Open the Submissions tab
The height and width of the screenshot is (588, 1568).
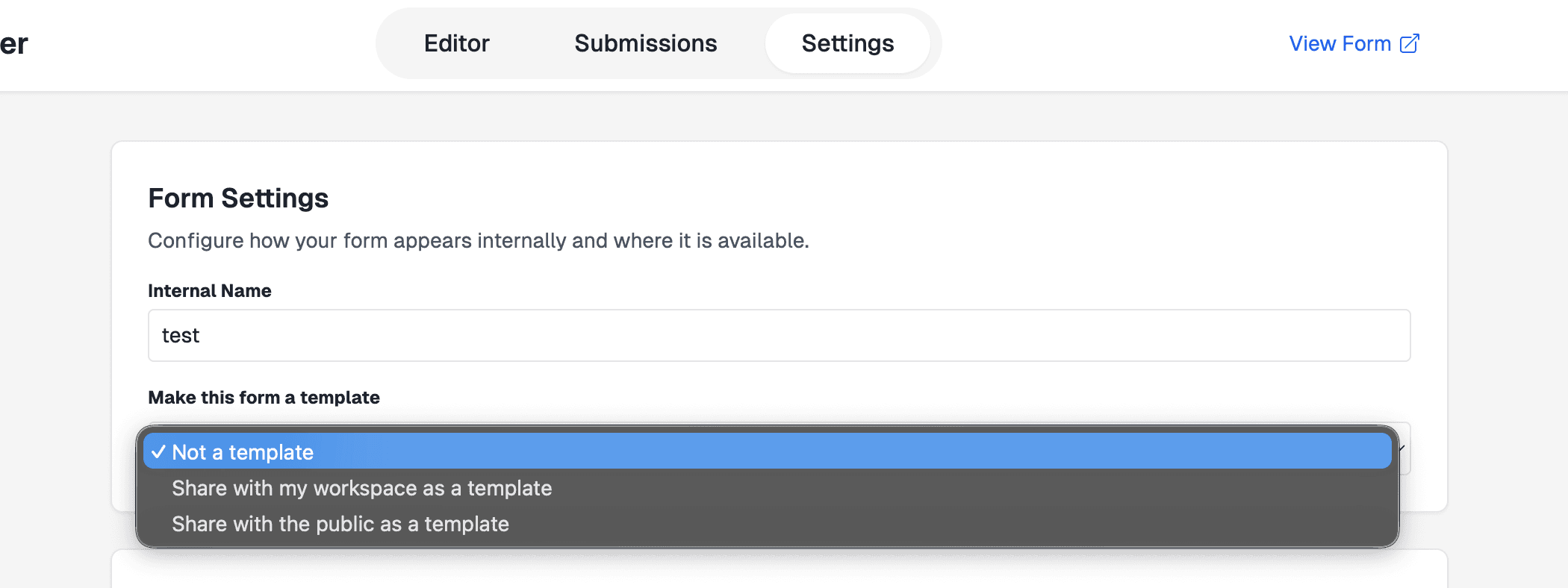click(x=644, y=43)
